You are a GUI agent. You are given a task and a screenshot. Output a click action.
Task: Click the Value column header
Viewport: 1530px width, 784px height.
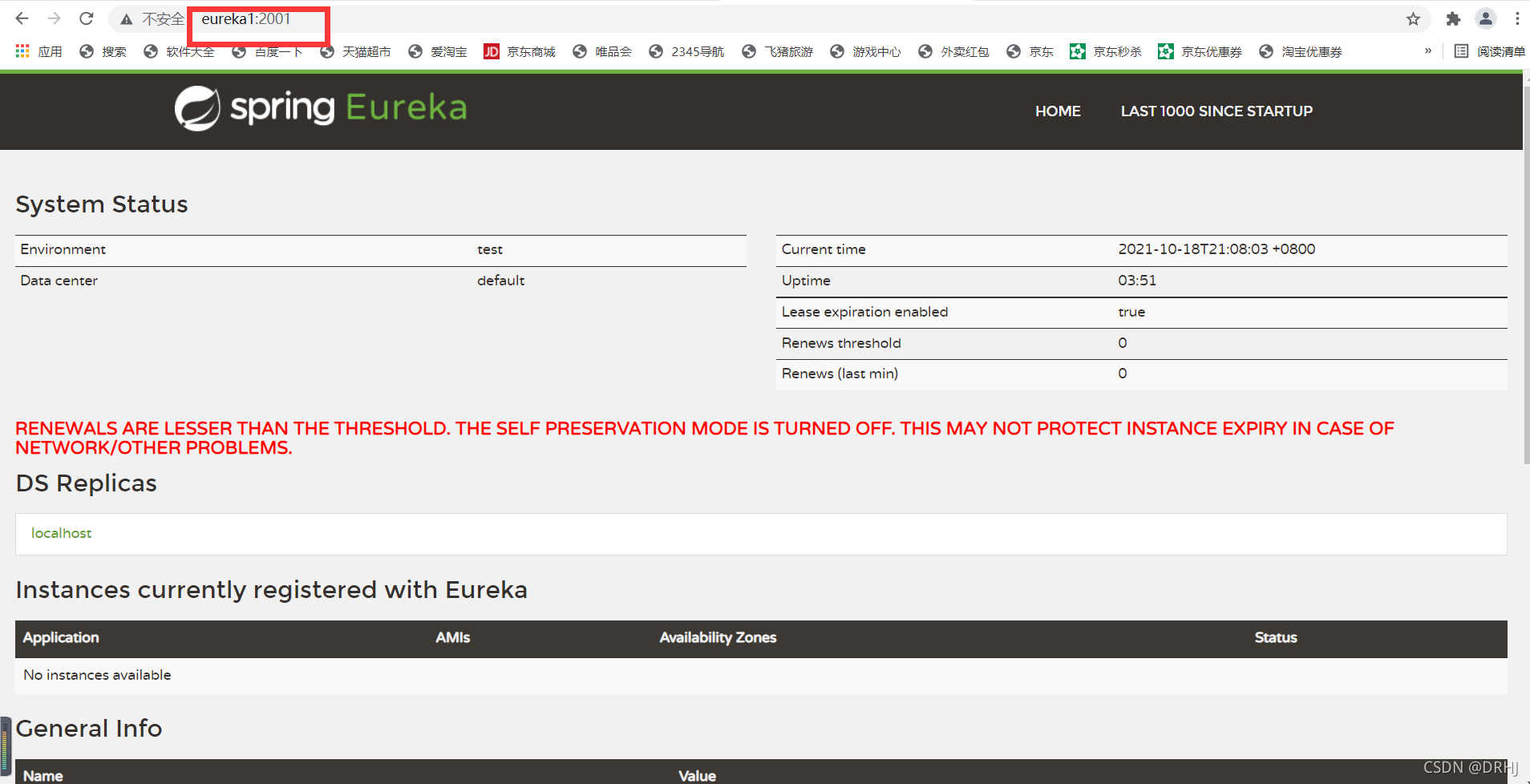click(x=697, y=775)
